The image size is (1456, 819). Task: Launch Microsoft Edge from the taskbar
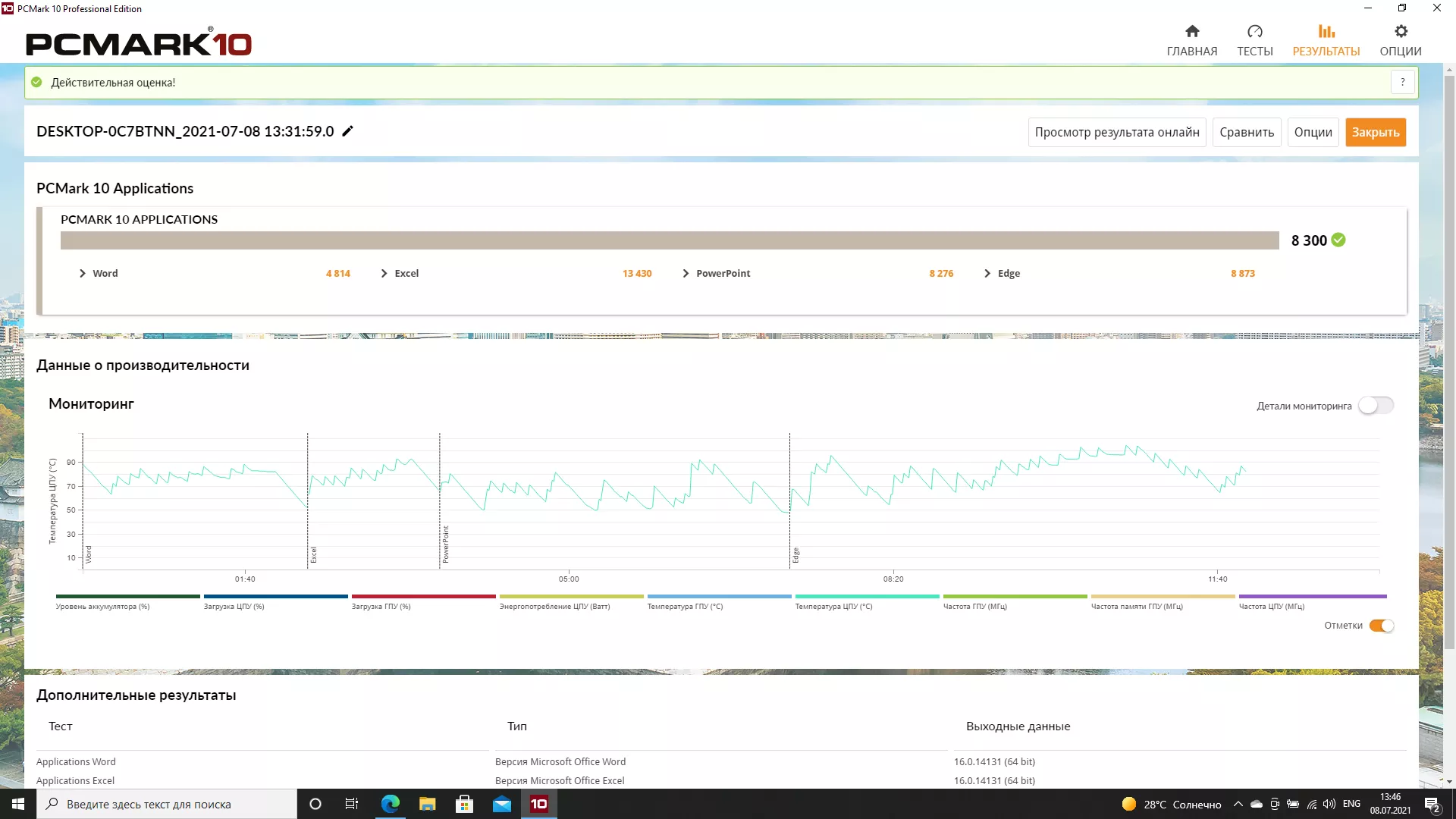(390, 804)
